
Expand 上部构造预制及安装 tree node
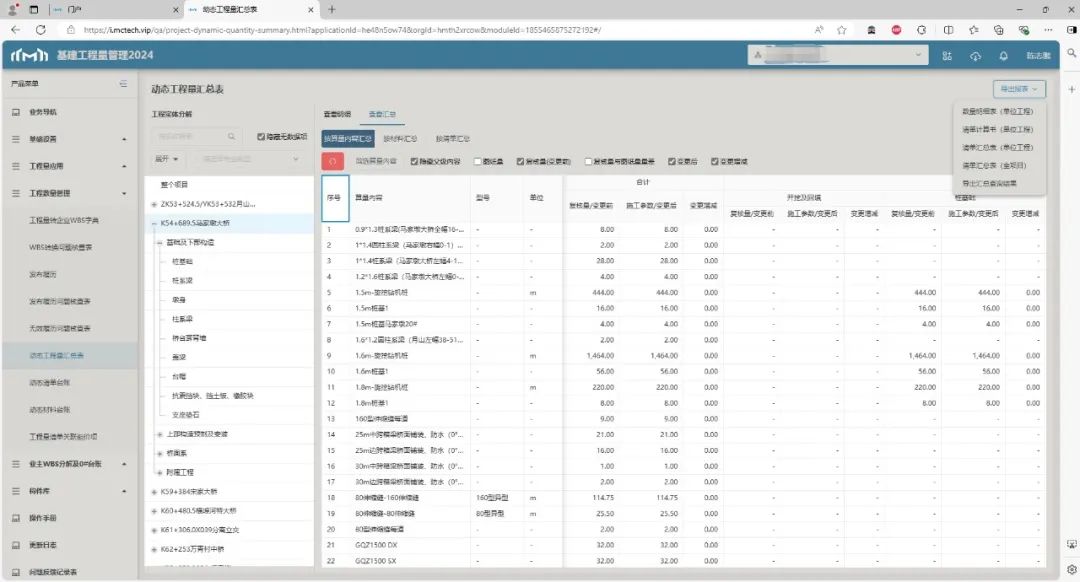[x=159, y=435]
